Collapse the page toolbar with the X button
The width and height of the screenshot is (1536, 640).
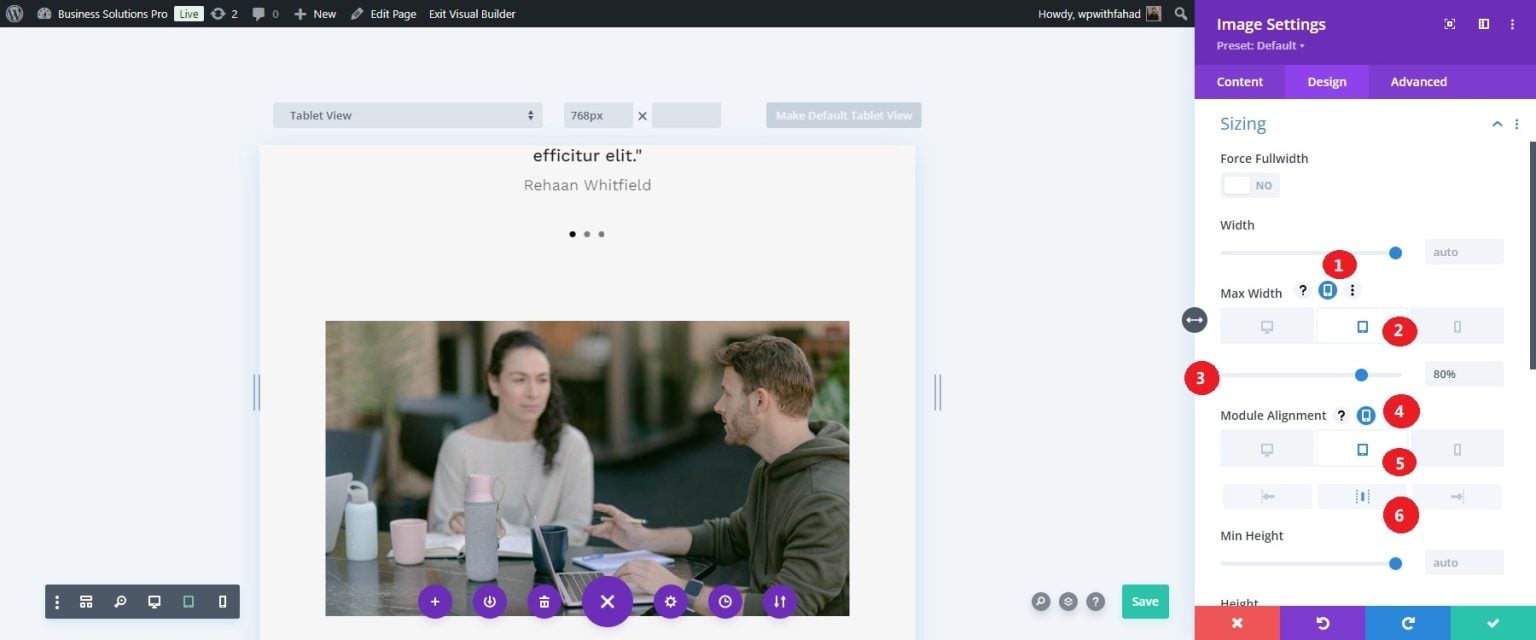click(x=607, y=602)
